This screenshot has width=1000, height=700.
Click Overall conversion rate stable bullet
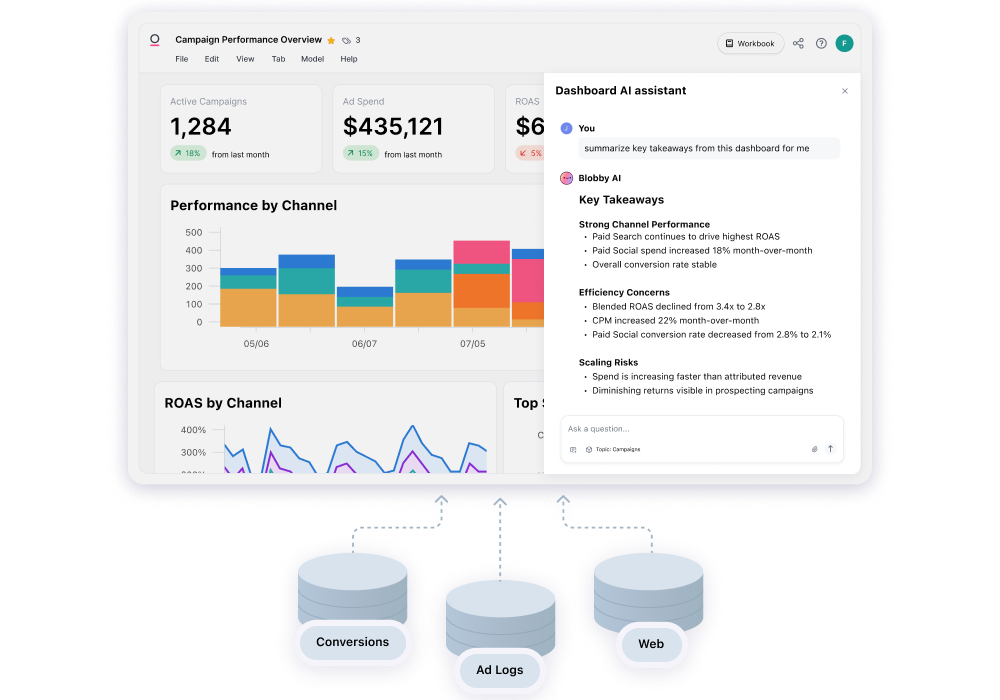(x=654, y=265)
